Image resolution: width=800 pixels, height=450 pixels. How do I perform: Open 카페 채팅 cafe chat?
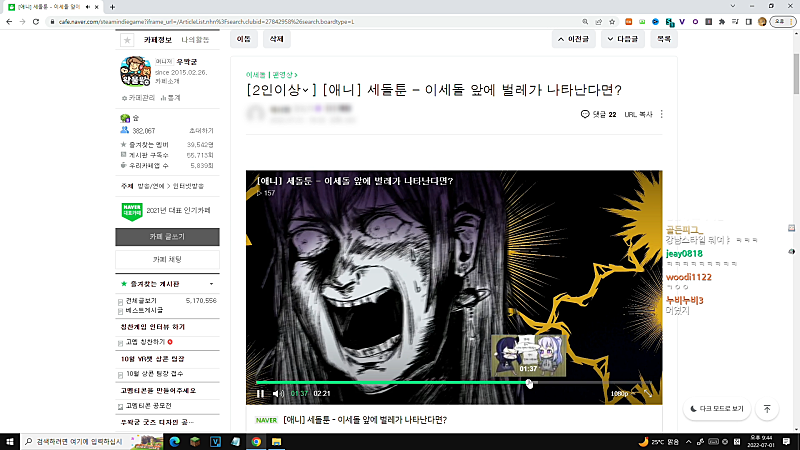167,260
